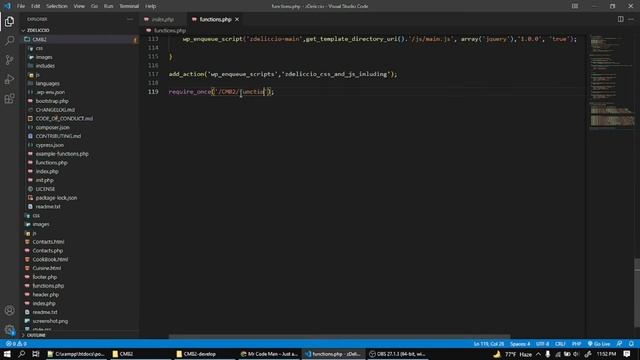Image resolution: width=640 pixels, height=360 pixels.
Task: Open CONTRIBUTING.md in the Explorer
Action: point(58,136)
